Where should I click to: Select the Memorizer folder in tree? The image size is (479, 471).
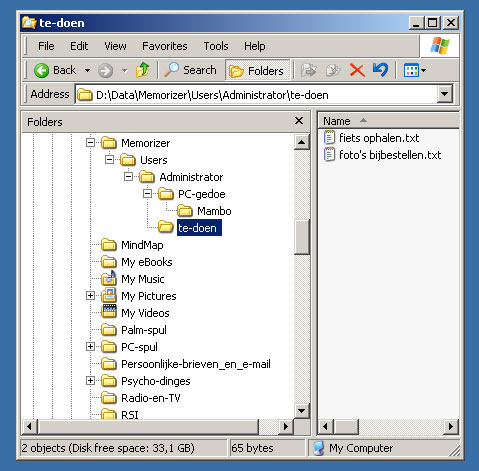pyautogui.click(x=145, y=143)
